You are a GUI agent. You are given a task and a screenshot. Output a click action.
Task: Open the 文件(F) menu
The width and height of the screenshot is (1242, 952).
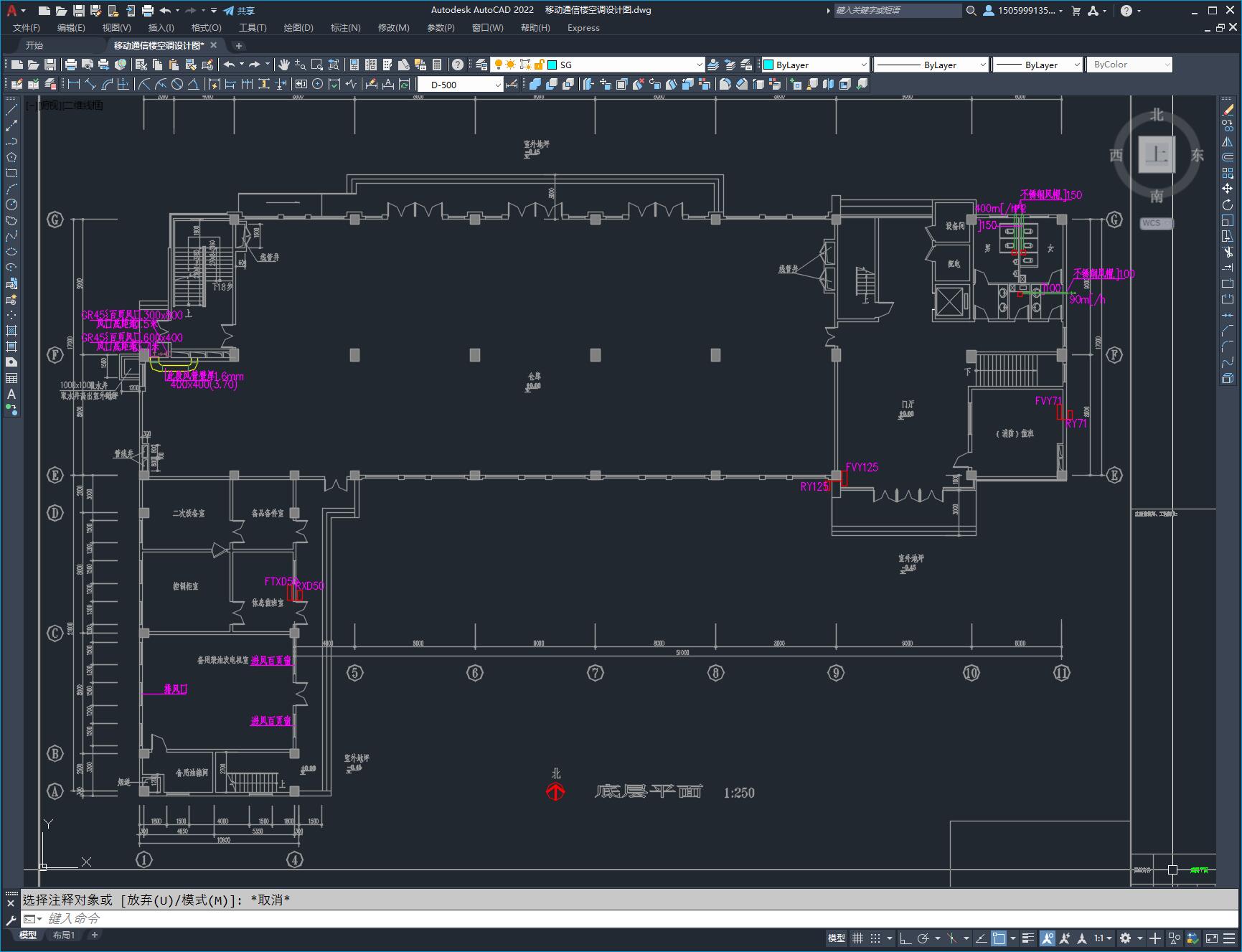(x=27, y=28)
